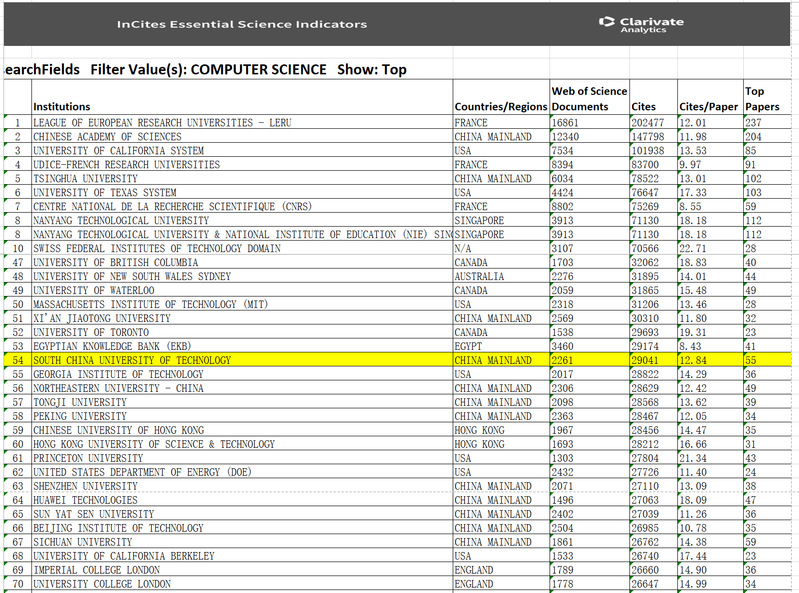
Task: Click the Filter Value(s): COMPUTER SCIENCE text
Action: pyautogui.click(x=208, y=69)
